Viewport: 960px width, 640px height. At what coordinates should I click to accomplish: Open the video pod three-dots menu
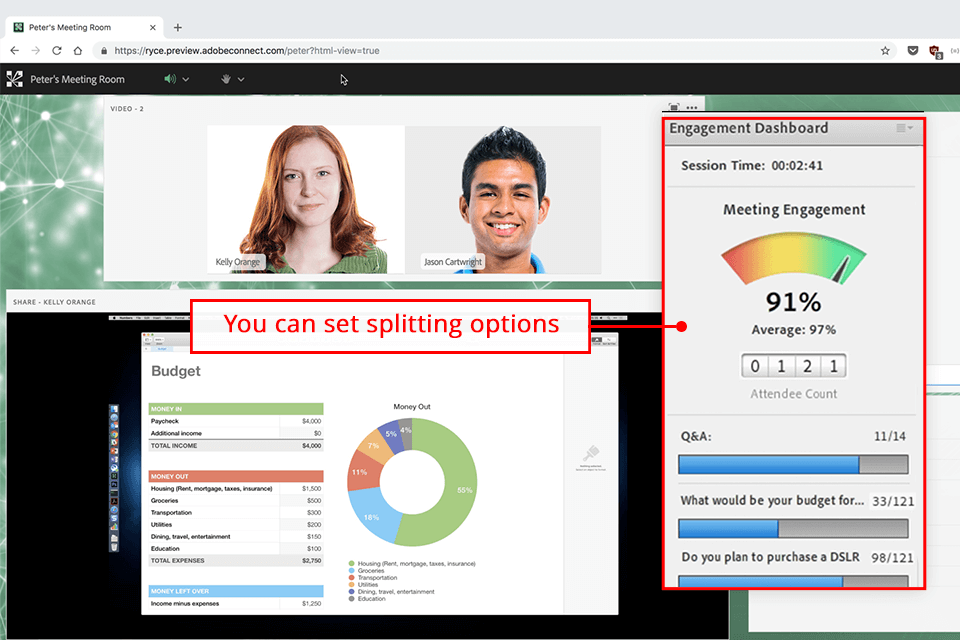click(692, 108)
